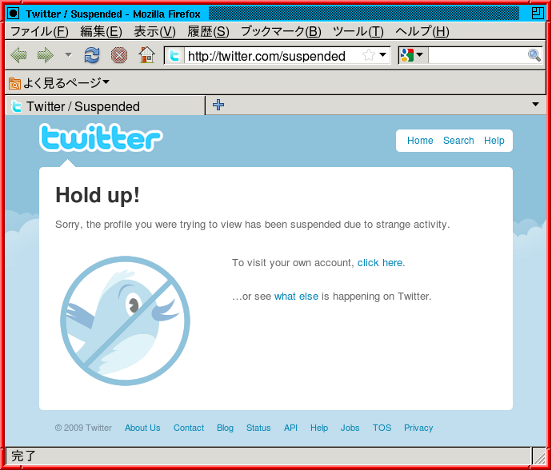
Task: Open the ブックマーク(B) menu
Action: pyautogui.click(x=281, y=32)
